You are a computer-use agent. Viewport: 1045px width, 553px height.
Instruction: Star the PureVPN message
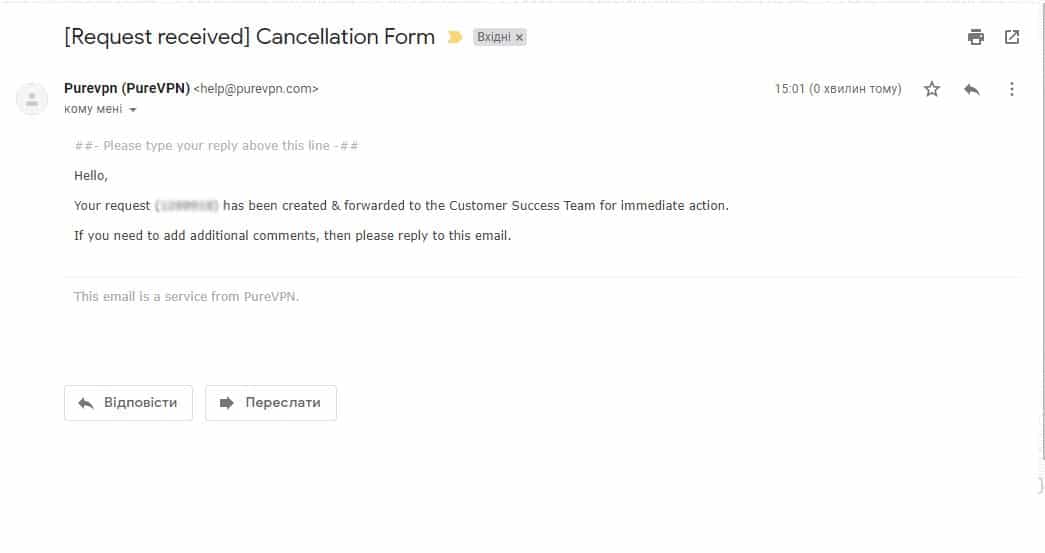point(932,89)
